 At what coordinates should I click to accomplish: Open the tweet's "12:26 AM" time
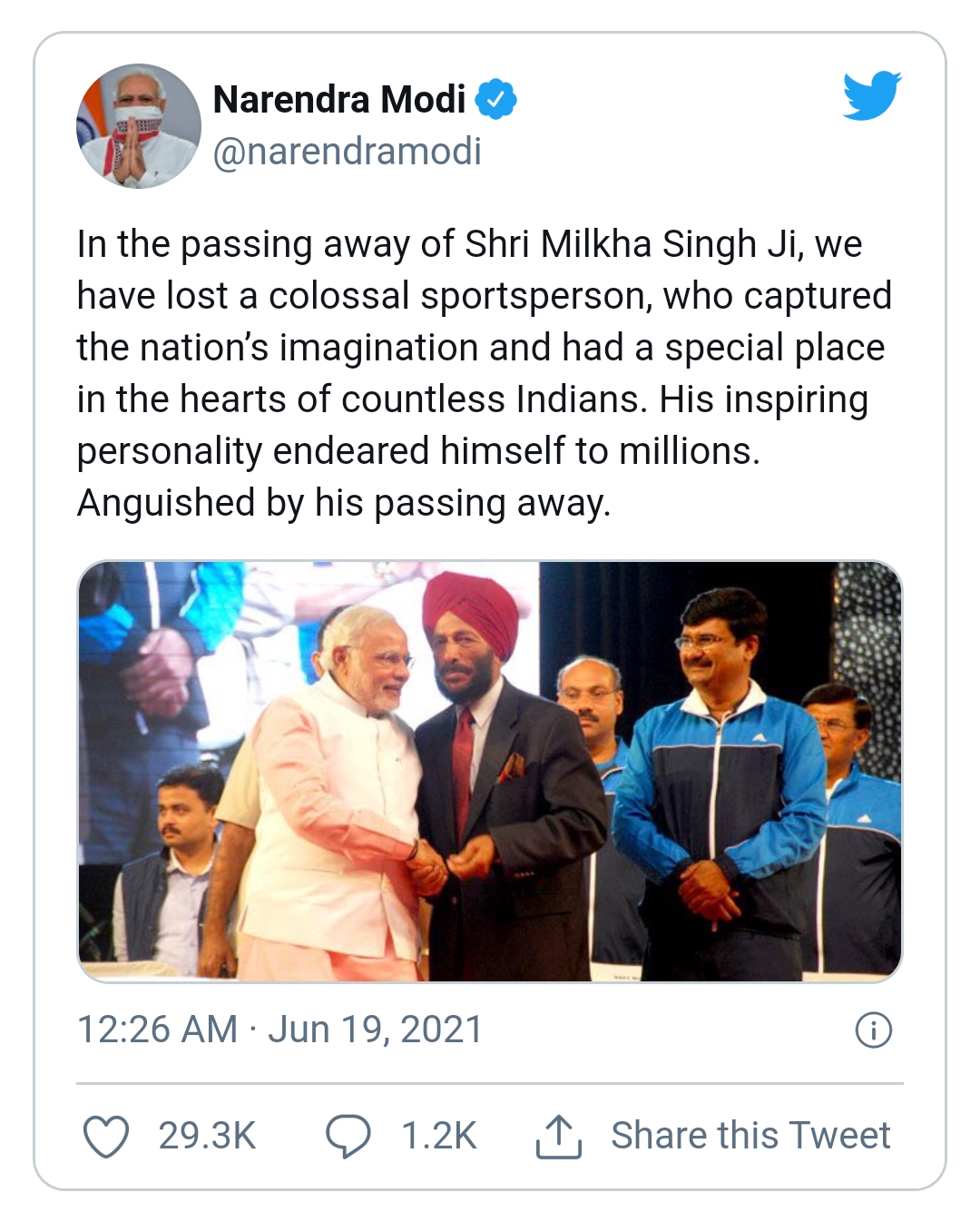(x=156, y=1030)
